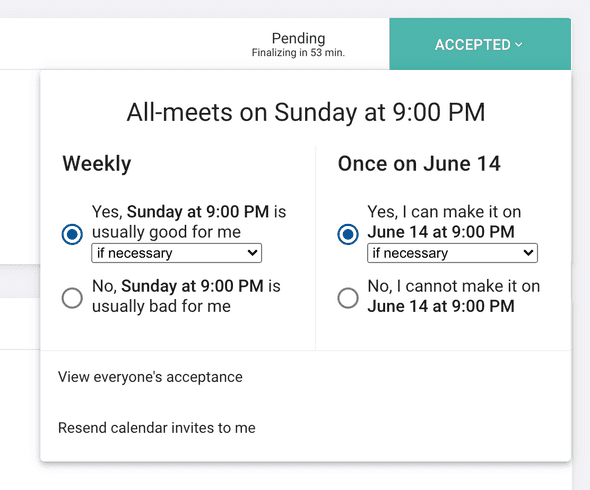This screenshot has width=590, height=490.
Task: Click the chevron icon beside ACCEPTED
Action: pos(519,45)
